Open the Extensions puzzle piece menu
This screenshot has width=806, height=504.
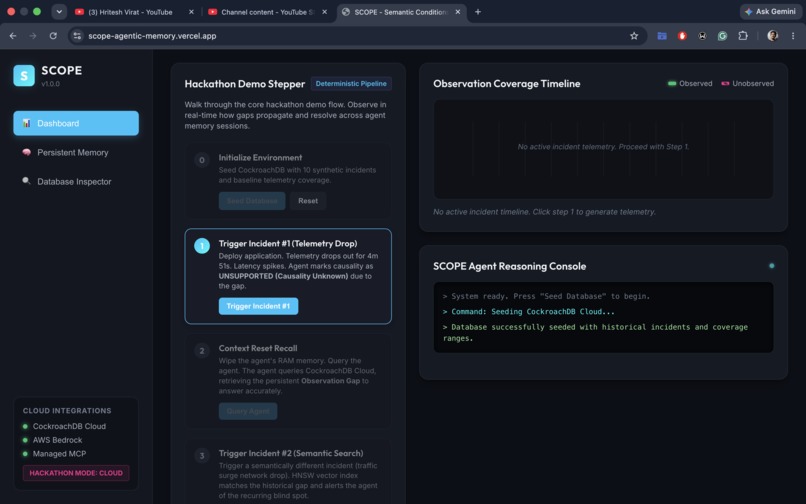tap(743, 36)
